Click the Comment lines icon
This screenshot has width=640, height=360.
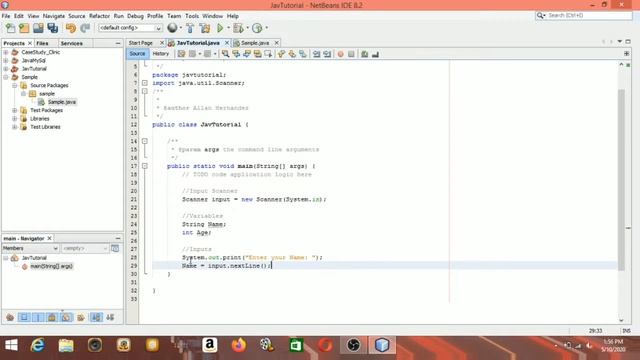point(364,54)
